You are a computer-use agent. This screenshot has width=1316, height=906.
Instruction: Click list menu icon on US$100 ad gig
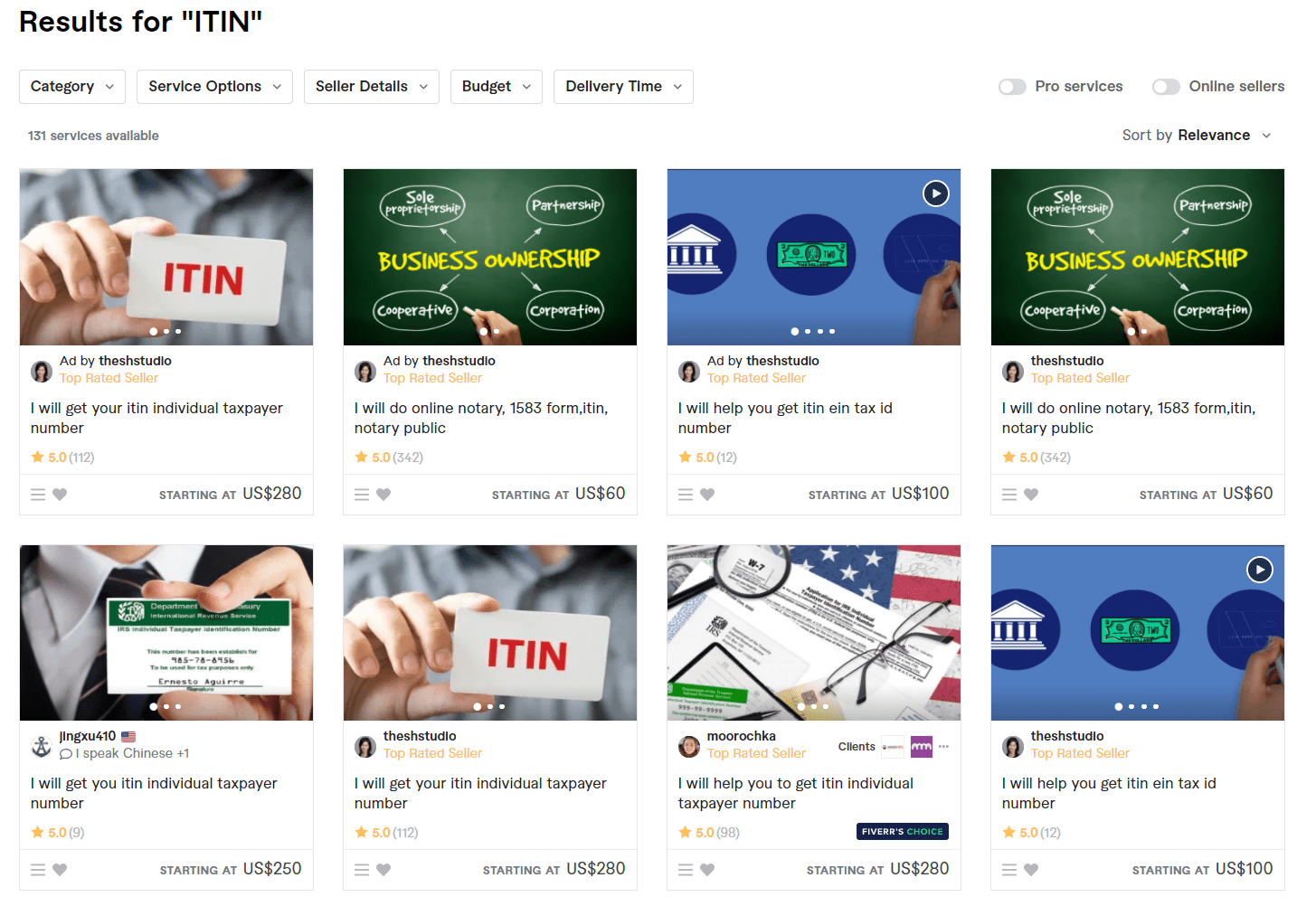(686, 495)
